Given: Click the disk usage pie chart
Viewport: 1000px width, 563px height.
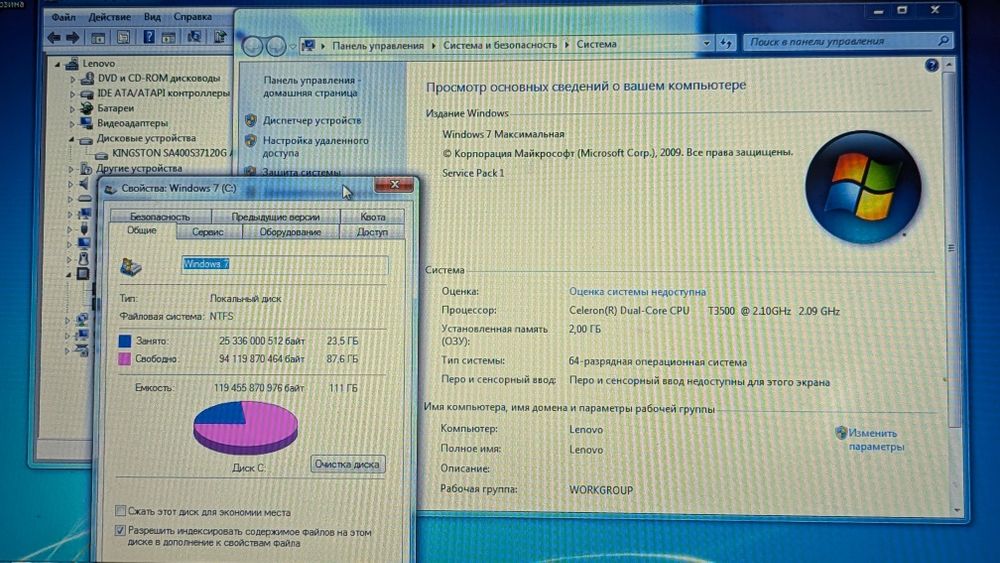Looking at the screenshot, I should click(x=246, y=427).
